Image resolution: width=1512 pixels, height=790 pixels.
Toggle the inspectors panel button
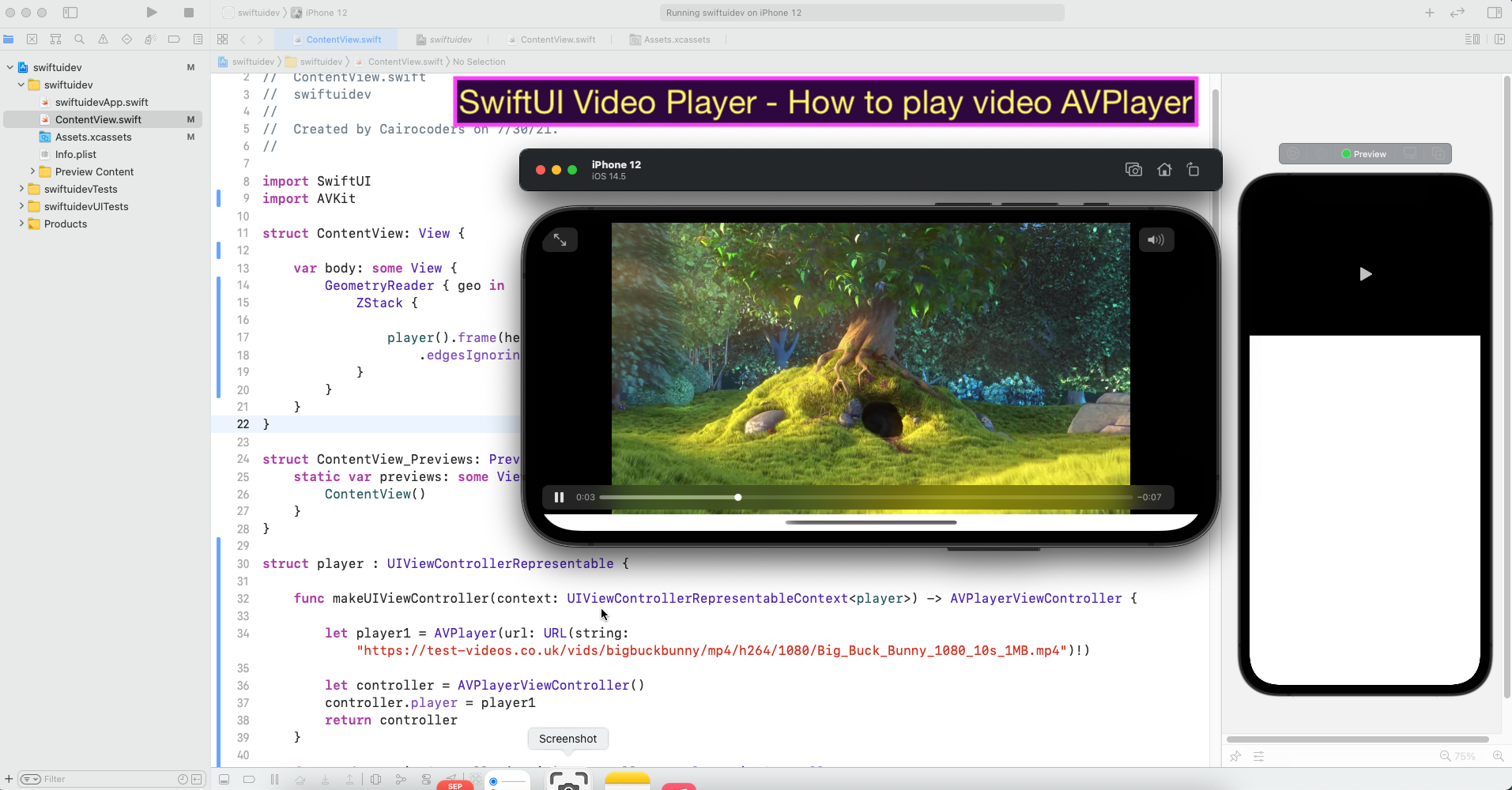point(1494,13)
